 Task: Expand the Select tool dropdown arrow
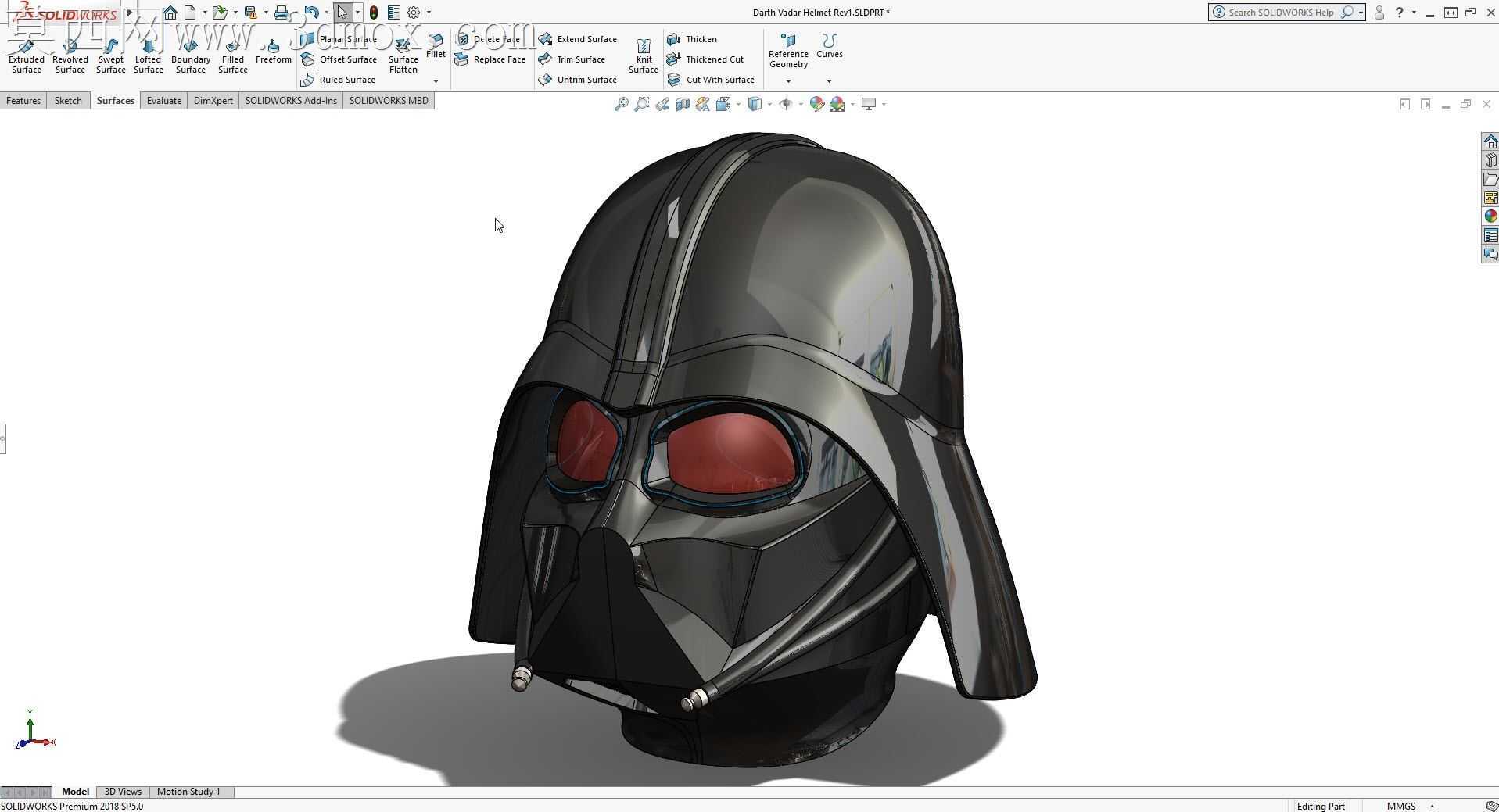357,13
